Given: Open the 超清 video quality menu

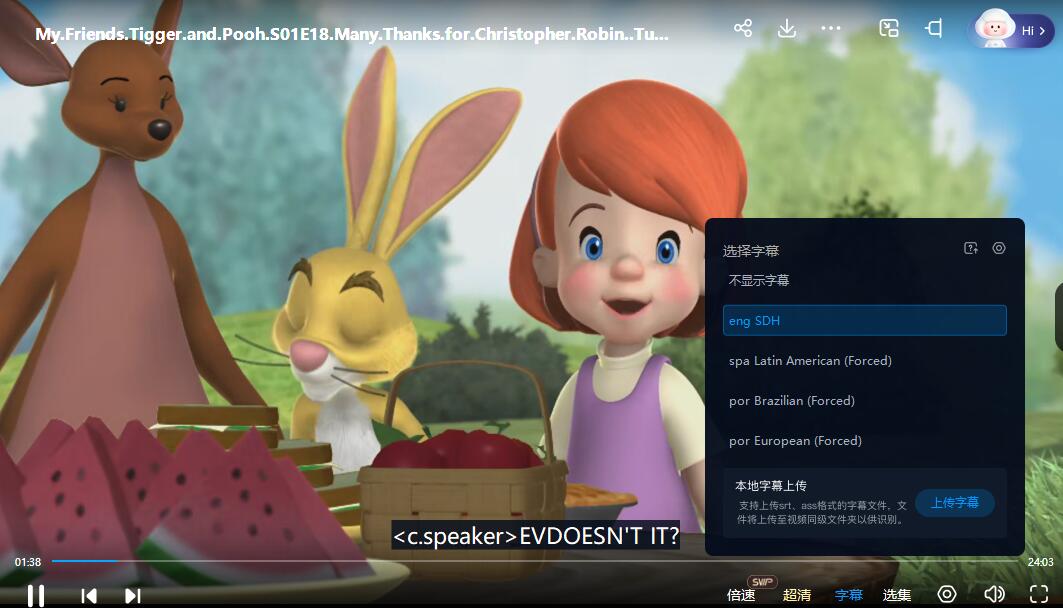Looking at the screenshot, I should click(797, 595).
